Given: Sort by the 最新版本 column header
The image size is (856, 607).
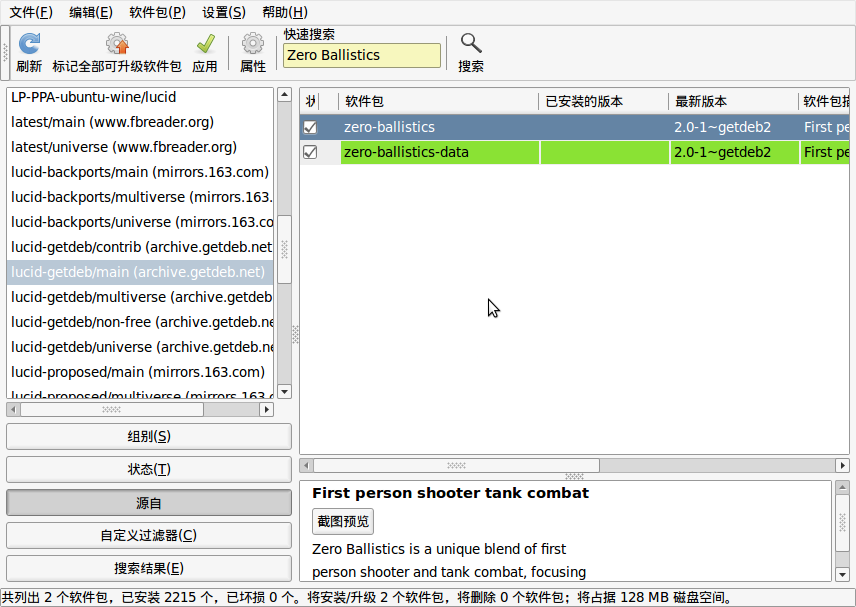Looking at the screenshot, I should tap(733, 102).
